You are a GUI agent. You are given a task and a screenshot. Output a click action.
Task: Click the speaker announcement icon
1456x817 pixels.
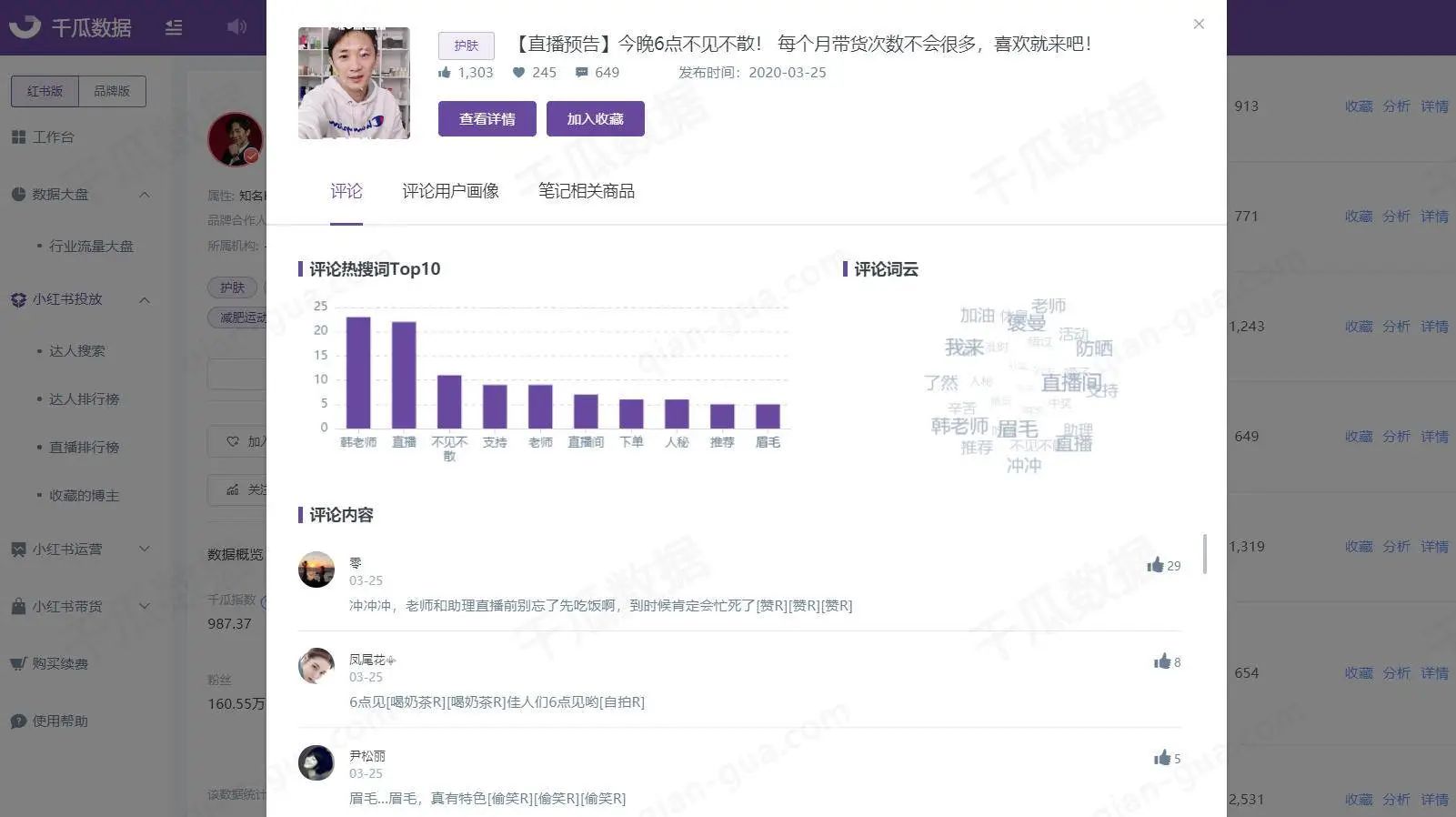point(236,26)
